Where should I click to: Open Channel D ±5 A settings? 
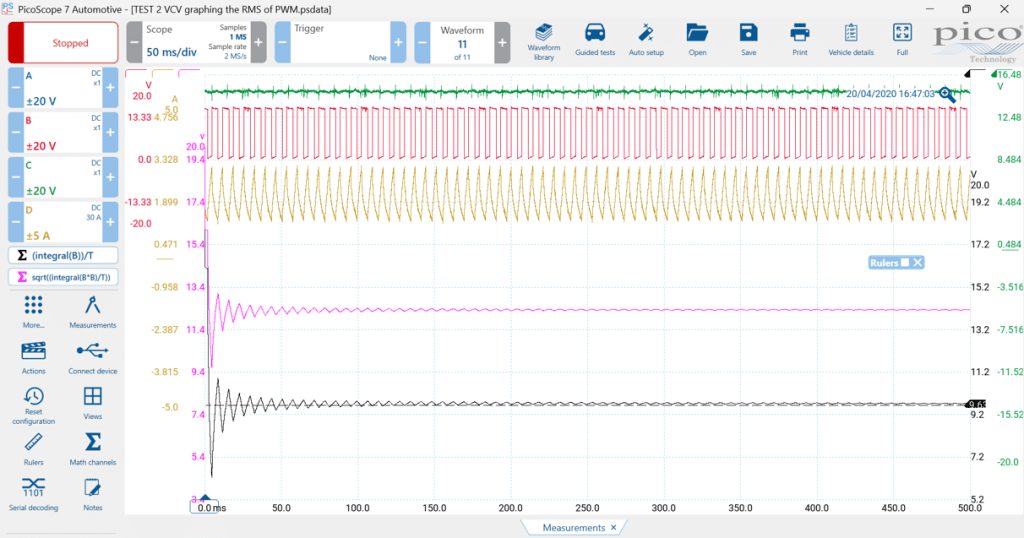click(x=63, y=222)
